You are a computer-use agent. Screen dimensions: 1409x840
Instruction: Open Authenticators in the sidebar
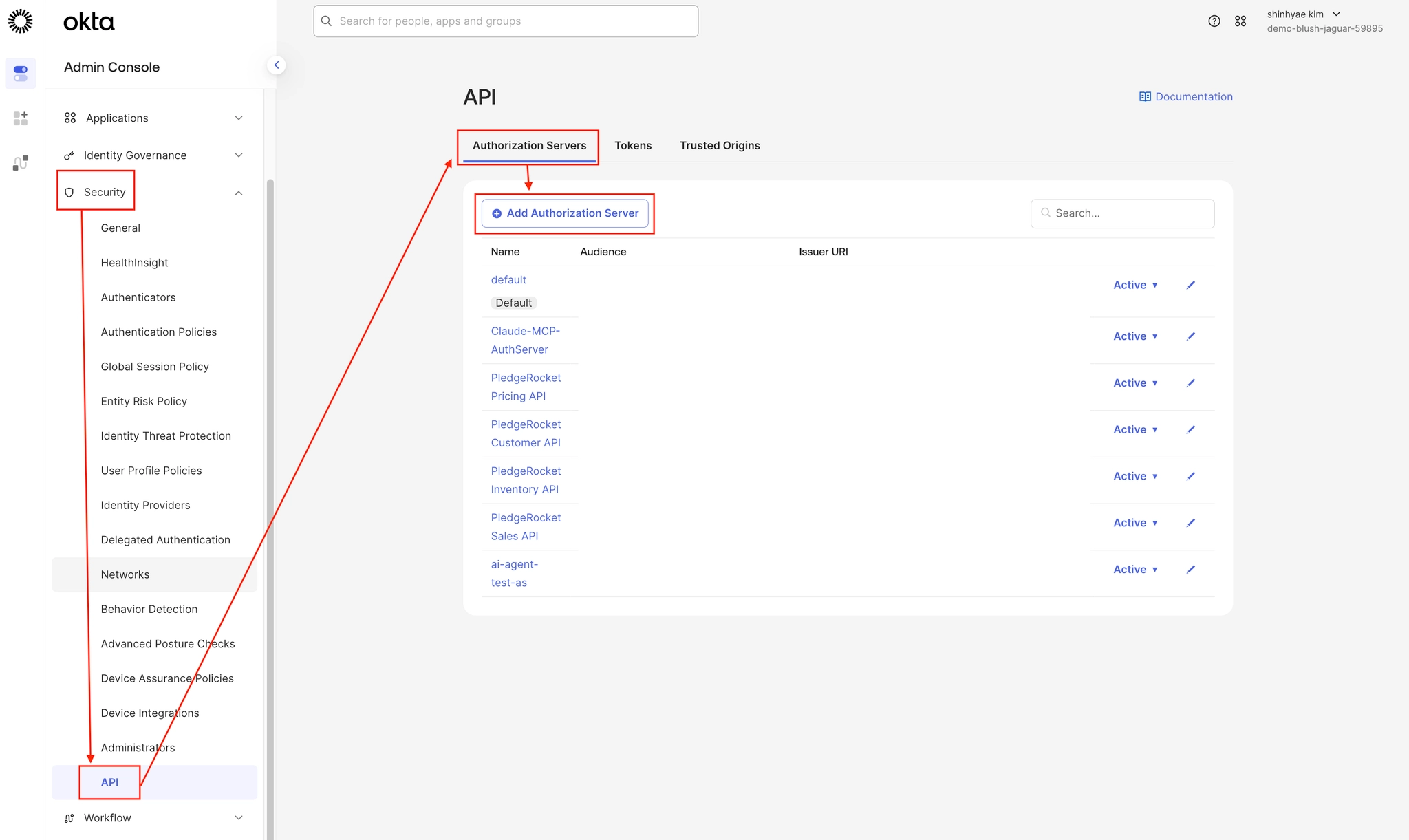[x=138, y=297]
